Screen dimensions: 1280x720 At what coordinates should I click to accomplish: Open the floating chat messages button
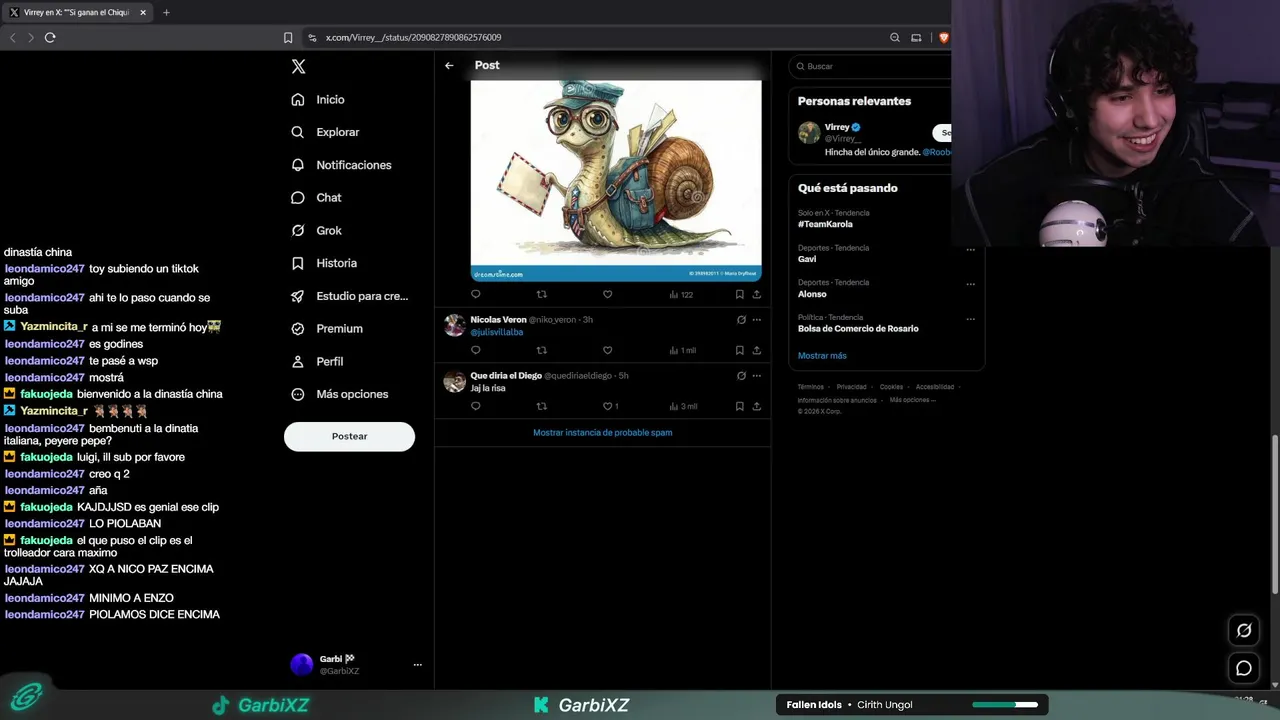(1244, 668)
